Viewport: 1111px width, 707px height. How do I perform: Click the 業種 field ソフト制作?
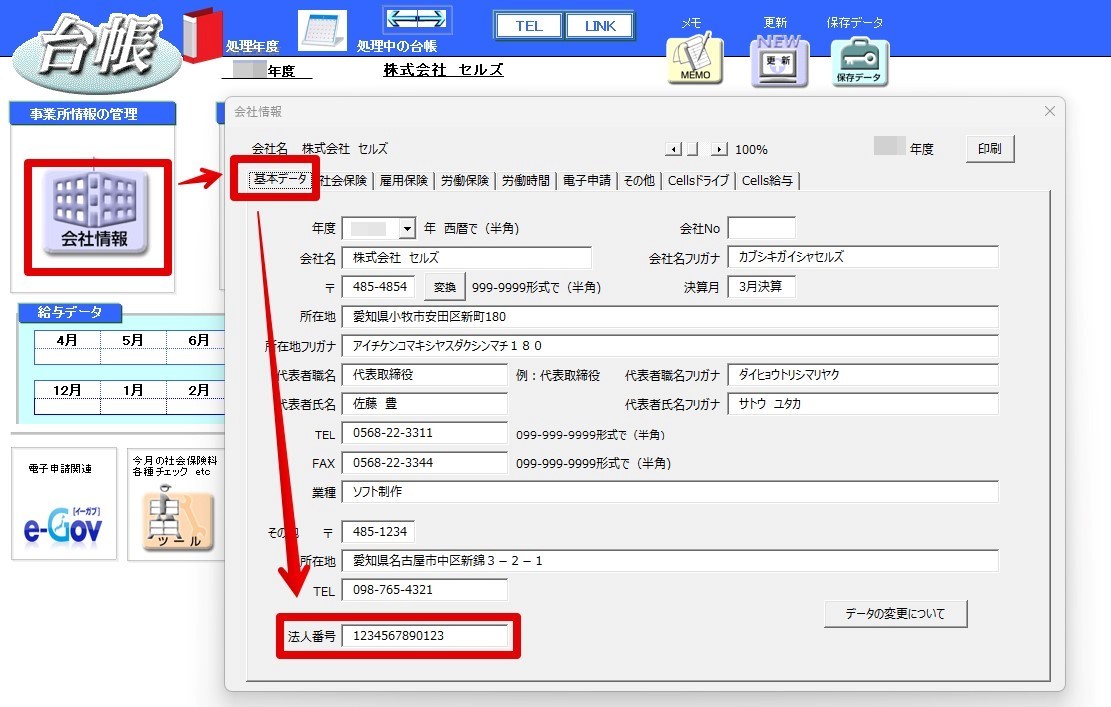tap(670, 492)
